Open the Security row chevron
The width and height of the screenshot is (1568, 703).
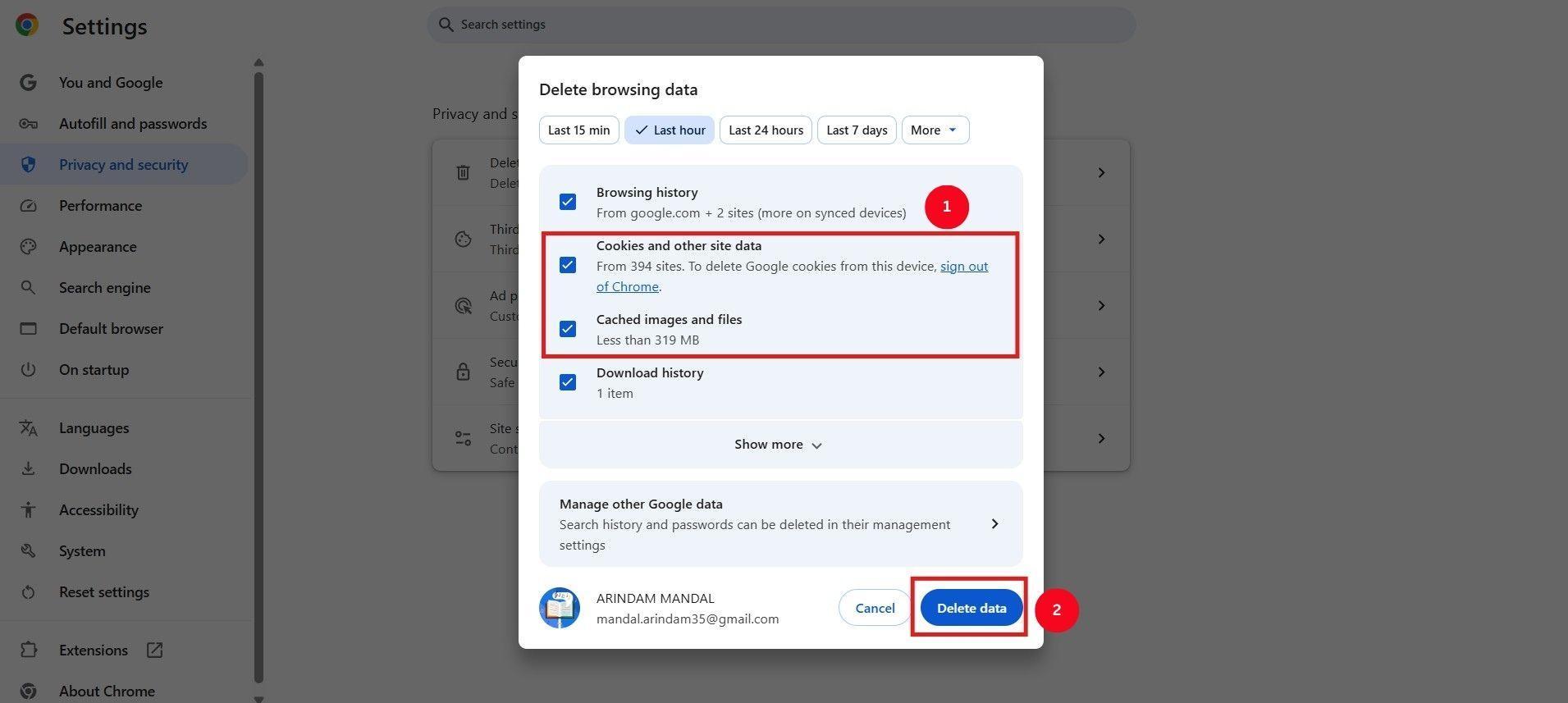(x=1101, y=372)
